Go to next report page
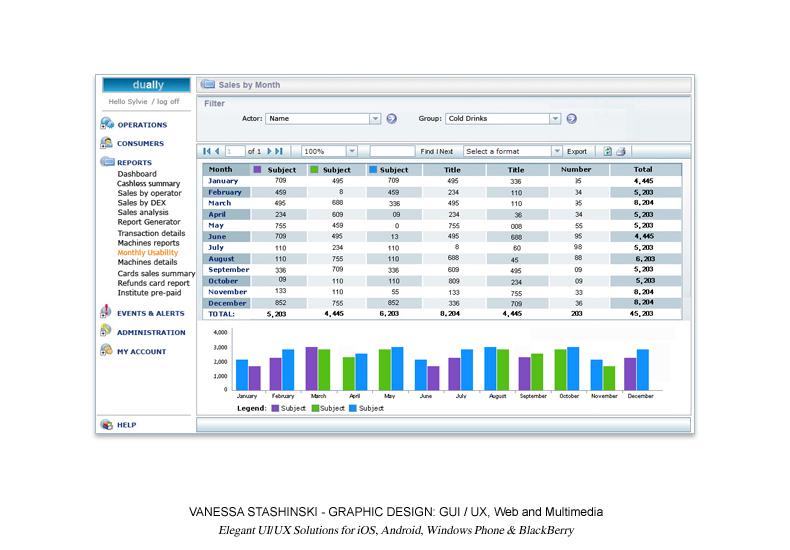The height and width of the screenshot is (550, 790). click(x=269, y=151)
